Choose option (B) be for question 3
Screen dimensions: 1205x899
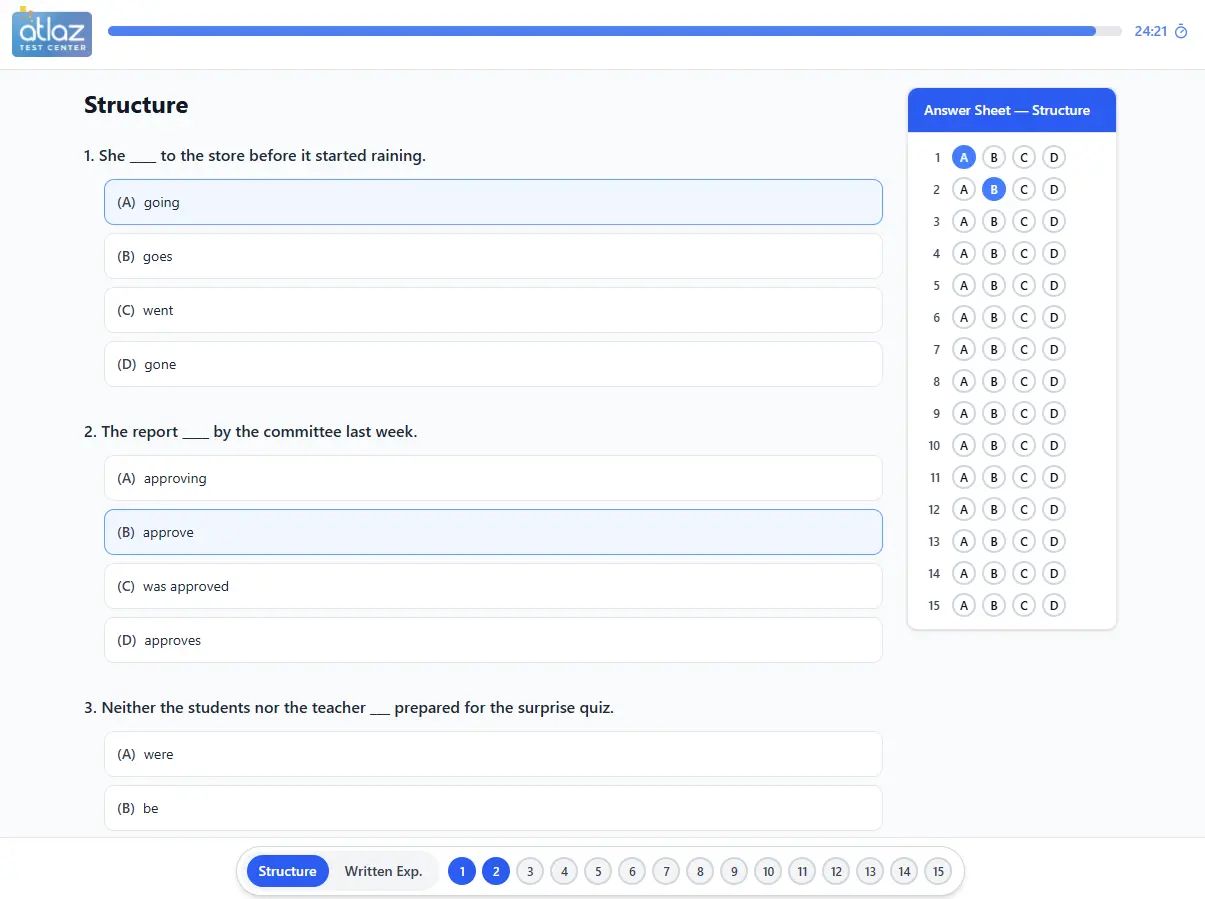pyautogui.click(x=493, y=808)
